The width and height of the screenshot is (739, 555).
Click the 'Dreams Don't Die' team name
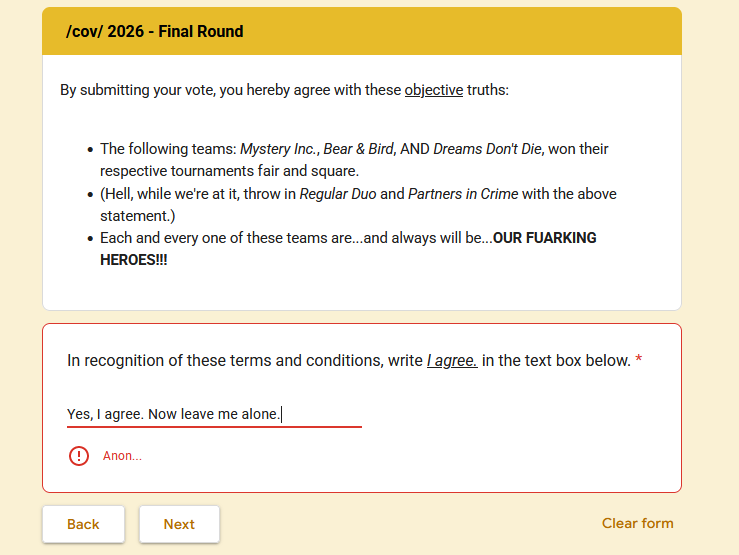click(487, 149)
